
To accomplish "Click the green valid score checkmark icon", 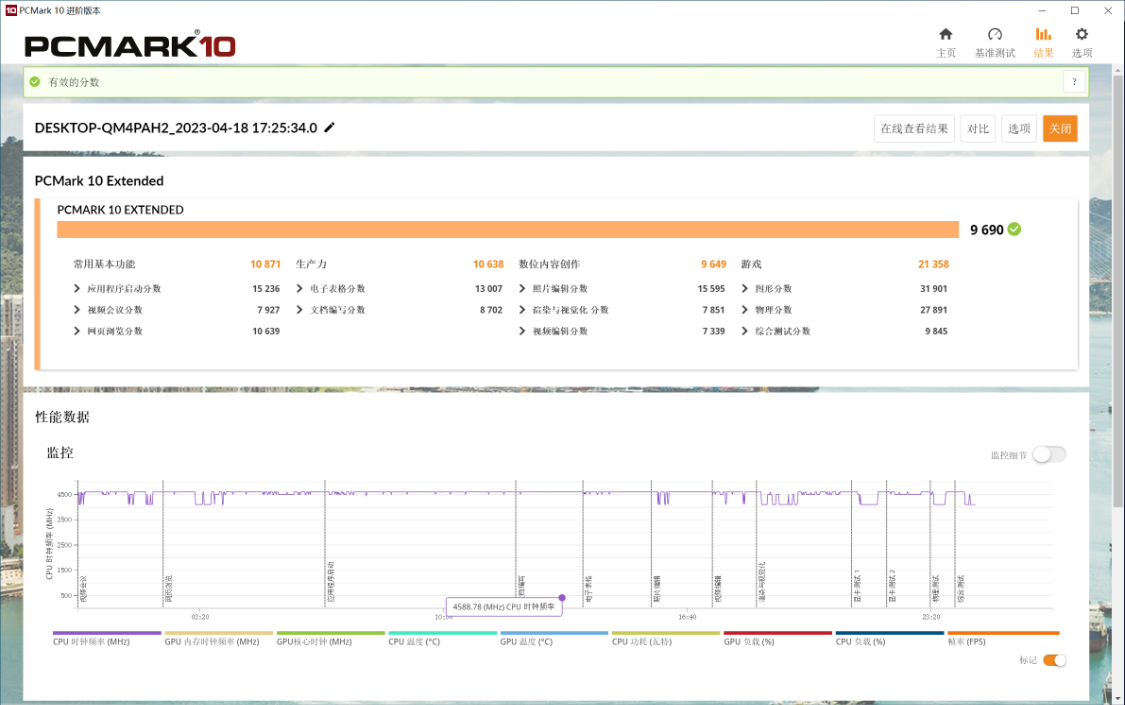I will pos(34,82).
